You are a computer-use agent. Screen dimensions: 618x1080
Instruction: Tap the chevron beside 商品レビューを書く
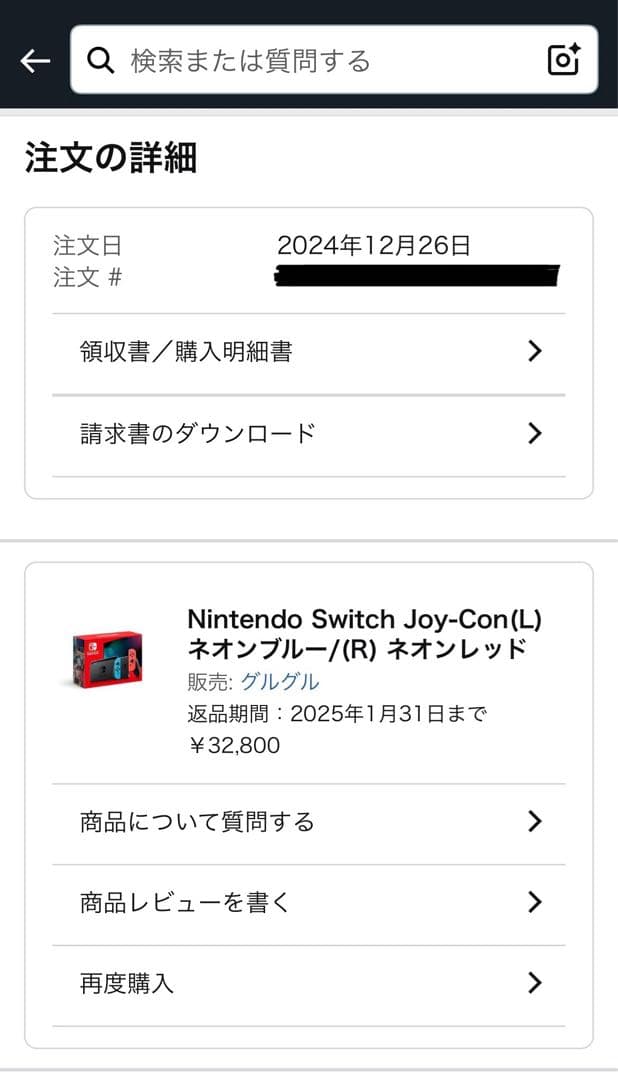(535, 902)
